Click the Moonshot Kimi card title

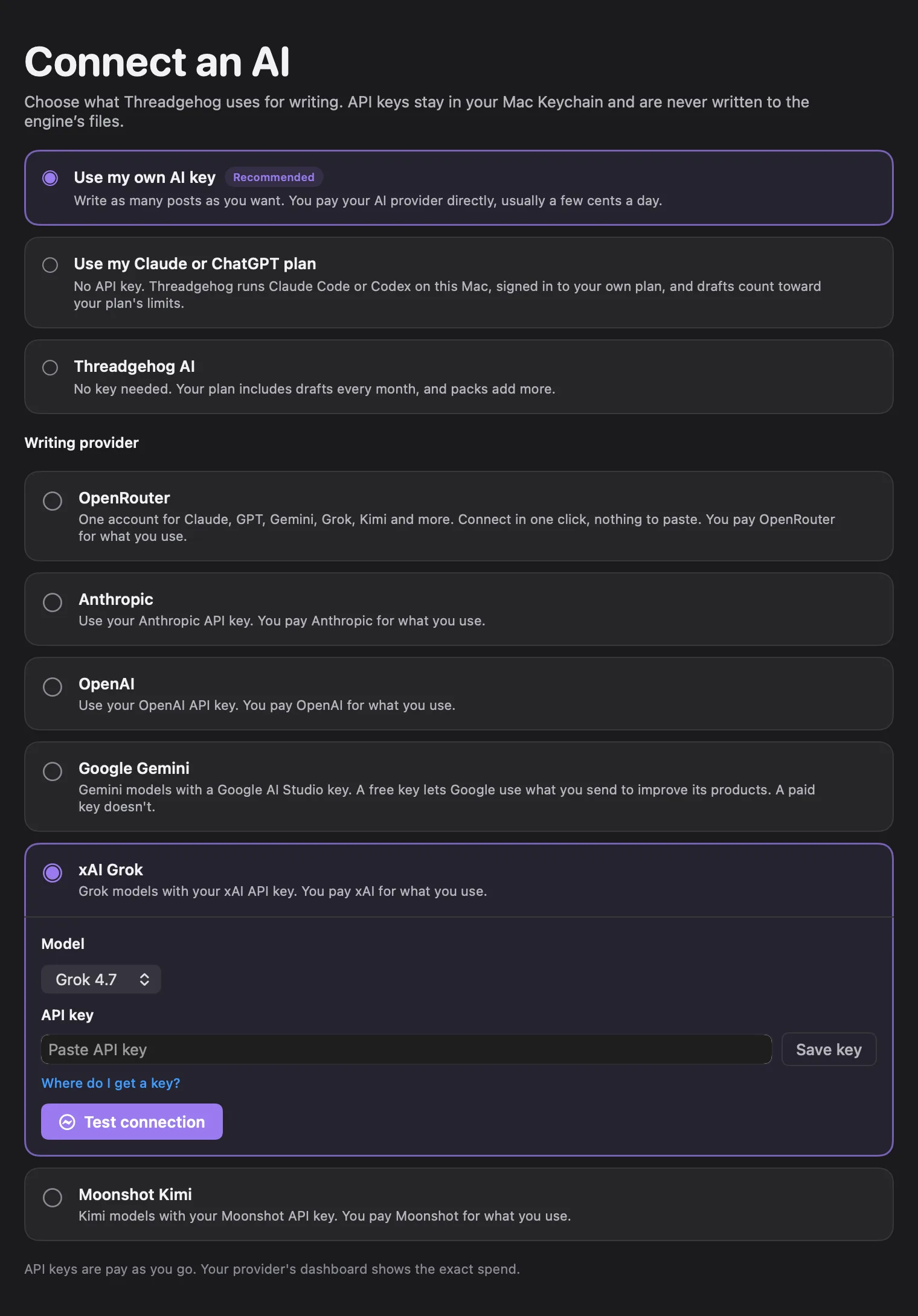tap(135, 1195)
